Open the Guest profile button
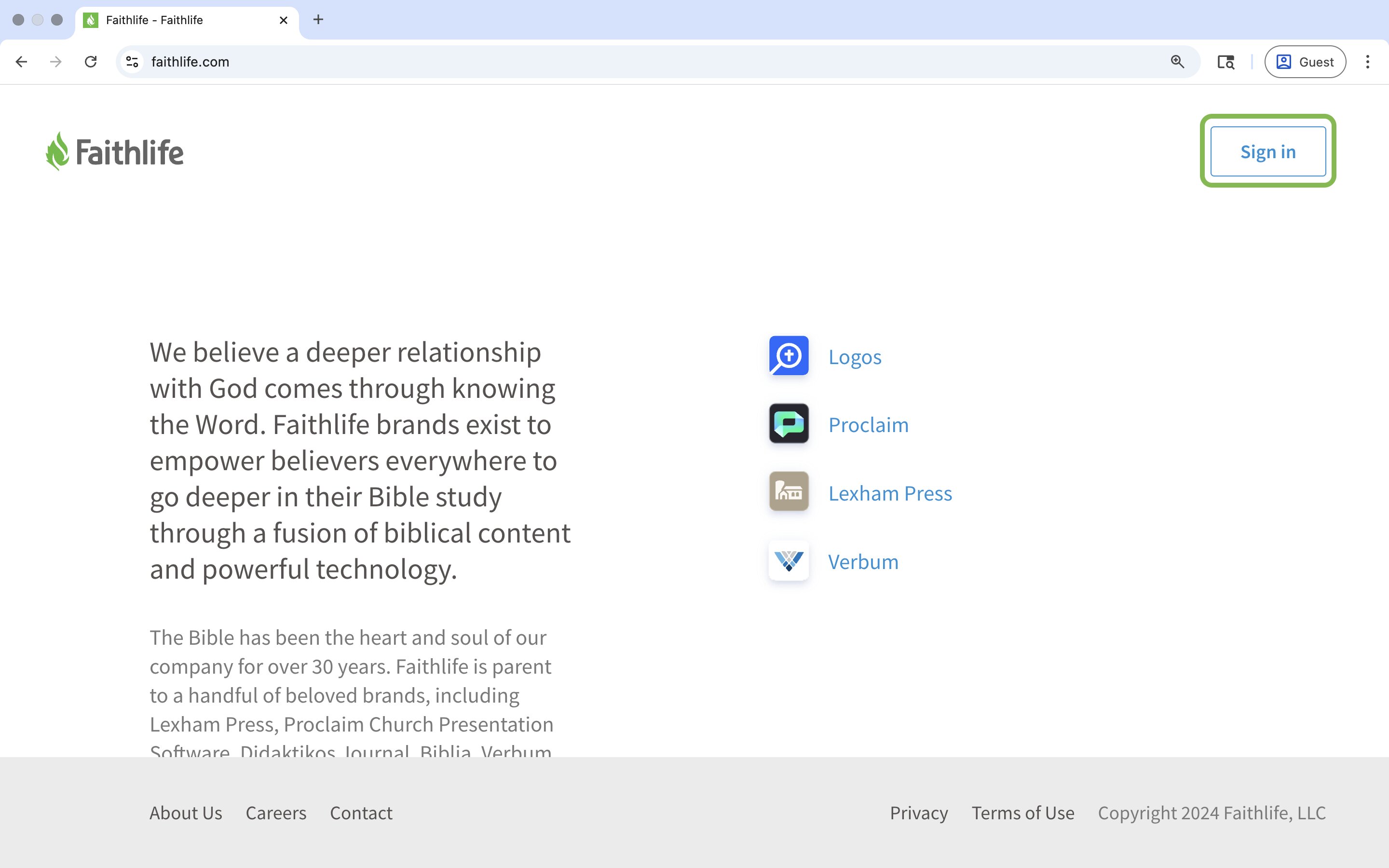The width and height of the screenshot is (1389, 868). (x=1305, y=62)
